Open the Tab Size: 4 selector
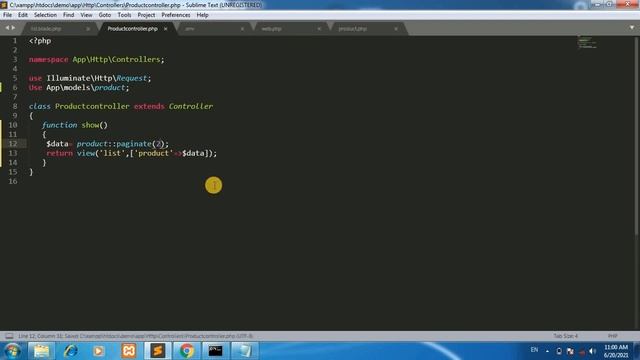This screenshot has width=640, height=360. pyautogui.click(x=566, y=336)
